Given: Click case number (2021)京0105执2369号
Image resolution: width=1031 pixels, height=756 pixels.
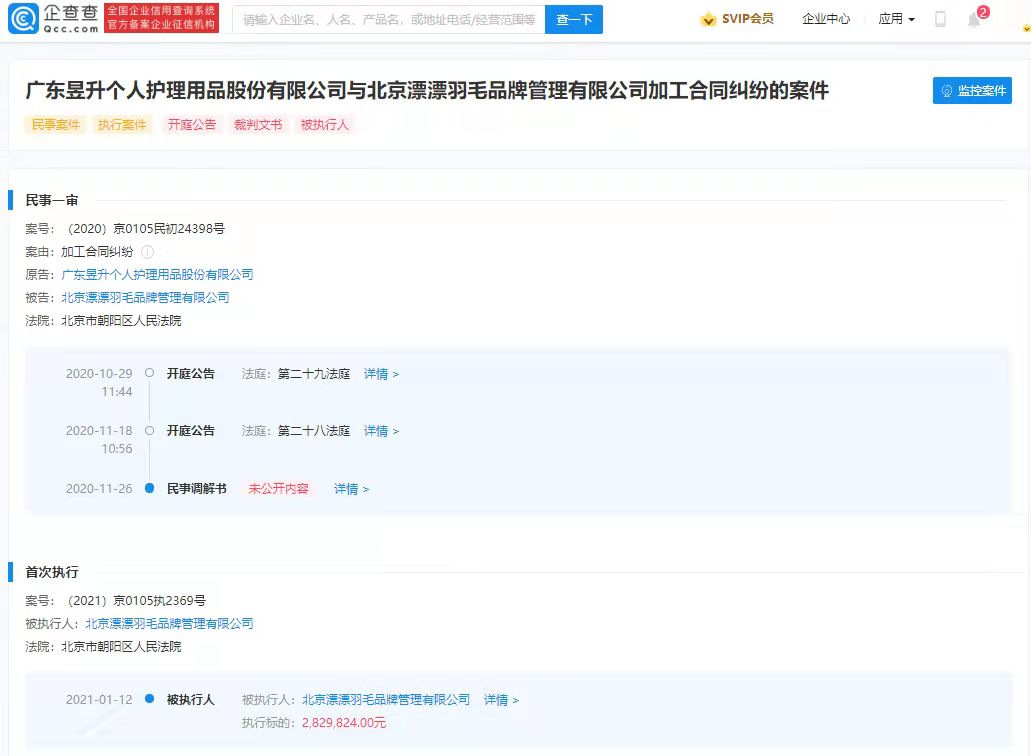Looking at the screenshot, I should [137, 601].
